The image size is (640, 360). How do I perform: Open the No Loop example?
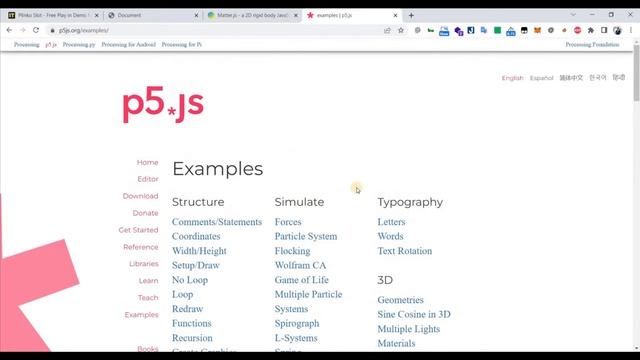pyautogui.click(x=190, y=280)
